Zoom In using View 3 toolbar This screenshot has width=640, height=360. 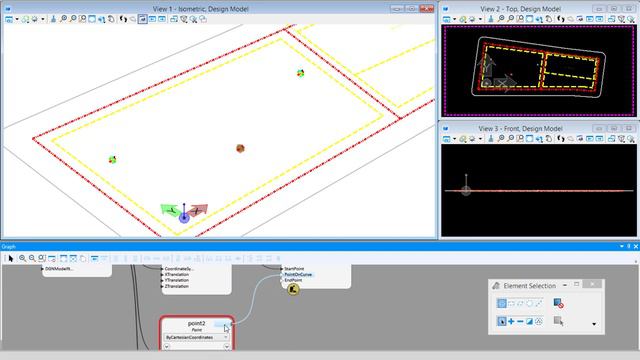pyautogui.click(x=501, y=139)
